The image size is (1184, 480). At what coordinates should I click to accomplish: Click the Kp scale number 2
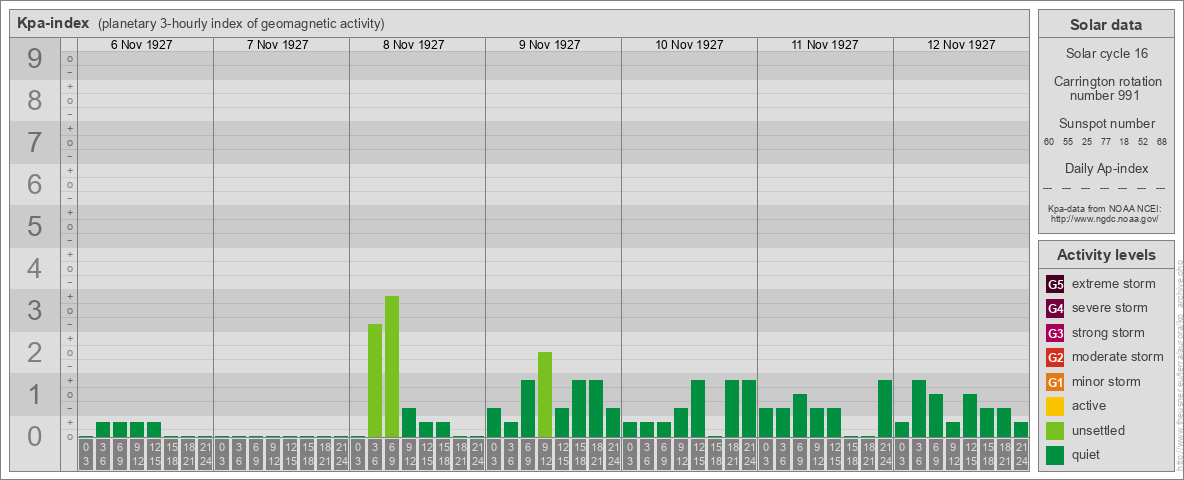coord(35,352)
